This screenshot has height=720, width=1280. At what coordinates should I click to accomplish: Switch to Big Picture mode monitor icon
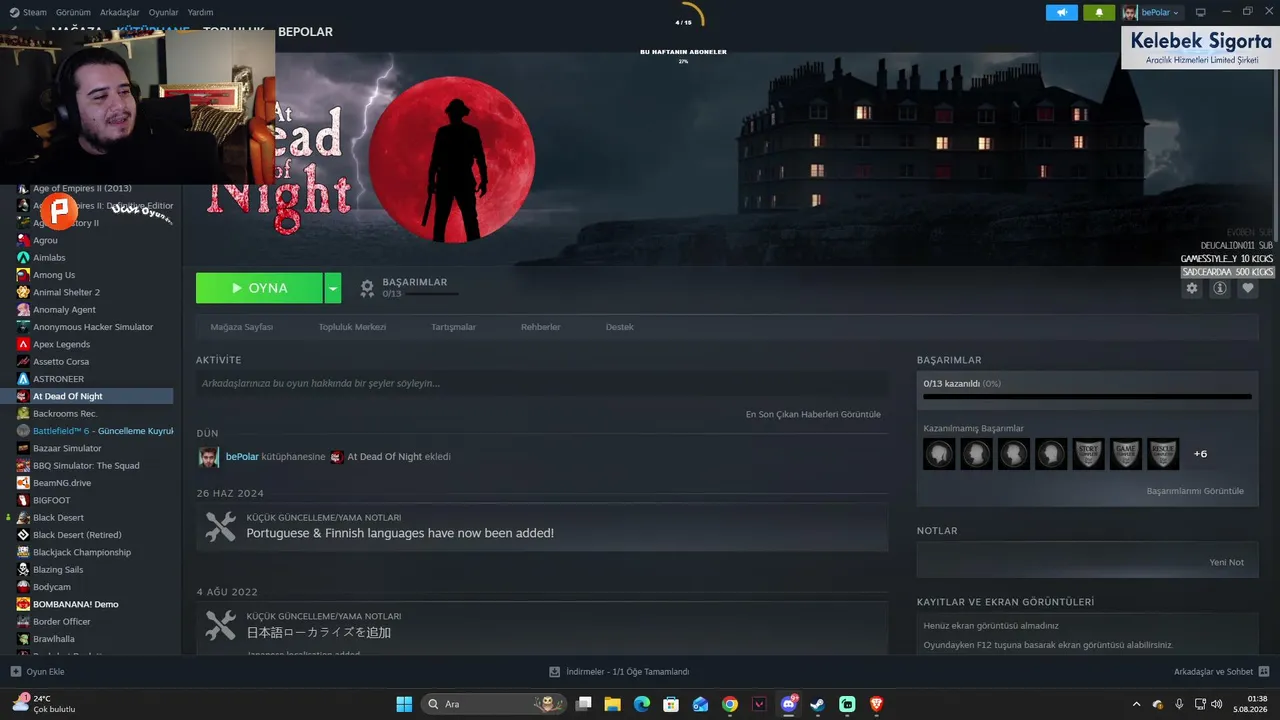point(1201,12)
